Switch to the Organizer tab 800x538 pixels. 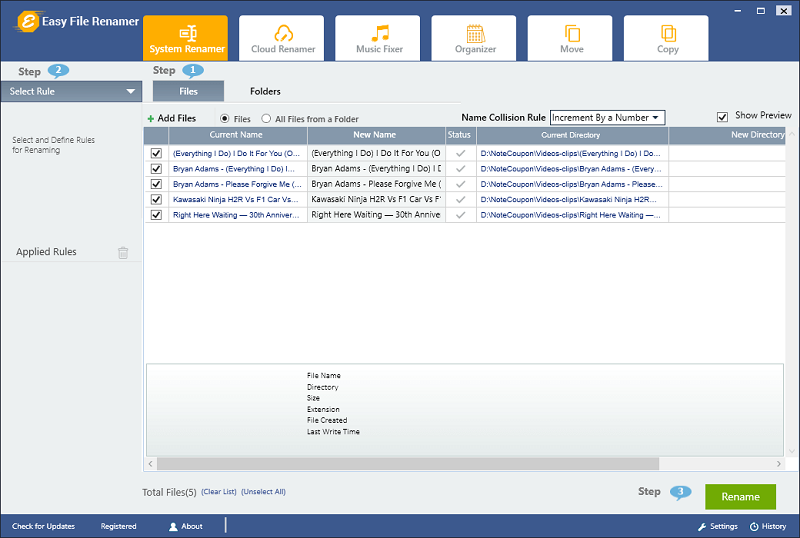pyautogui.click(x=474, y=38)
